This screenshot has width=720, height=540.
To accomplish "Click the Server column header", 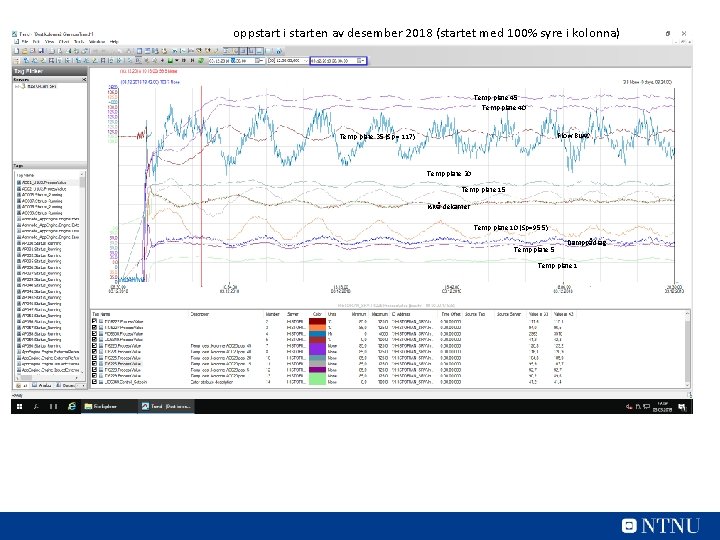I will pos(292,314).
